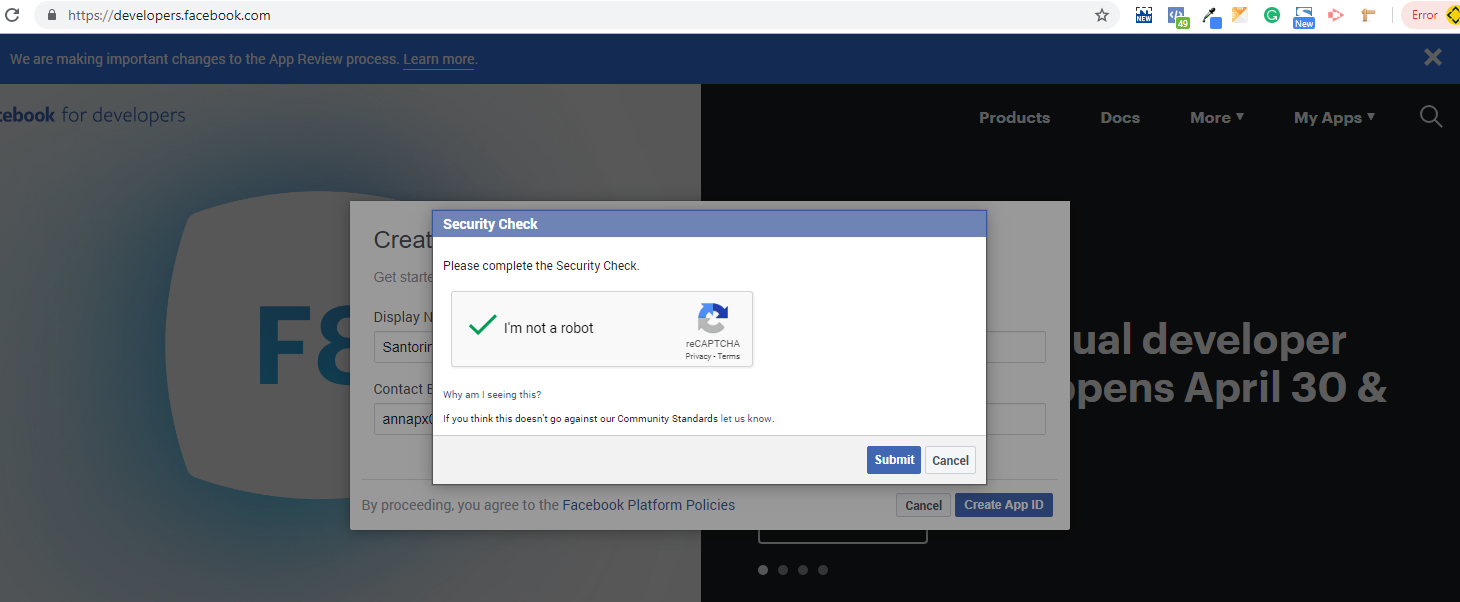Open the dashed-frame NEW extension icon

point(1144,15)
